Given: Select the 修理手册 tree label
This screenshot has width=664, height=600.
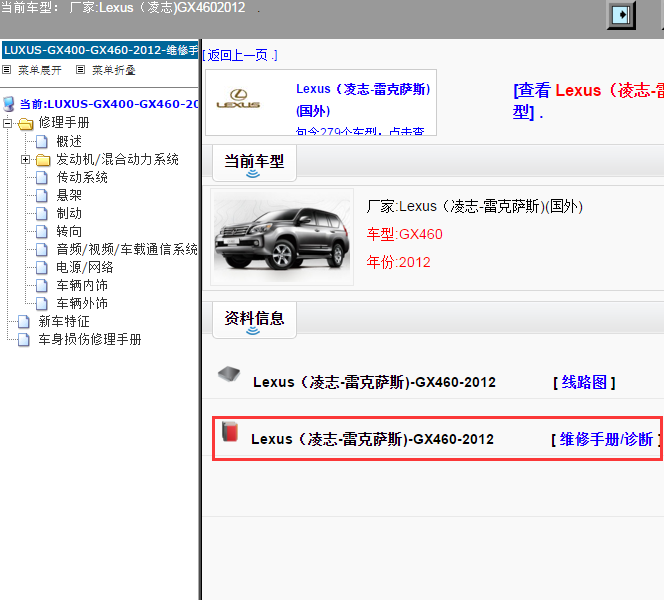Looking at the screenshot, I should tap(64, 123).
